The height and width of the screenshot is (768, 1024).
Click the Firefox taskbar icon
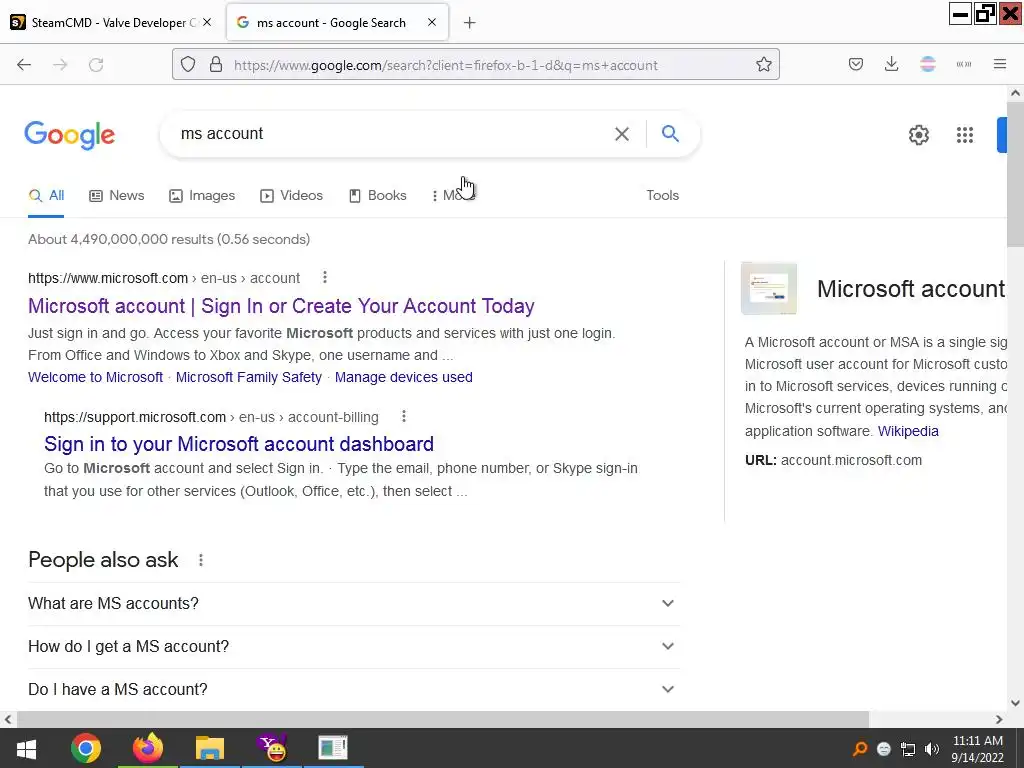148,748
